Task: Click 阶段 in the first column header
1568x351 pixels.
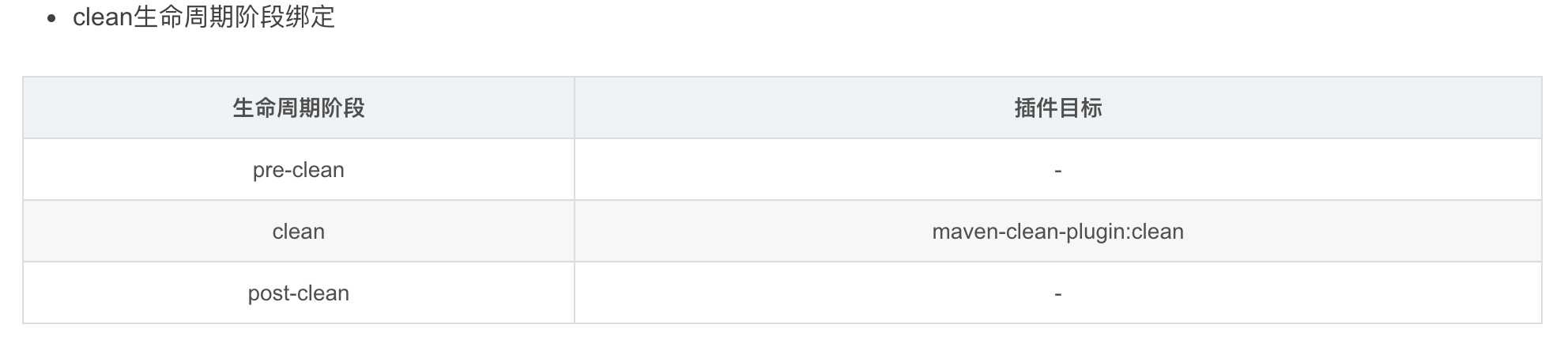Action: (x=343, y=108)
